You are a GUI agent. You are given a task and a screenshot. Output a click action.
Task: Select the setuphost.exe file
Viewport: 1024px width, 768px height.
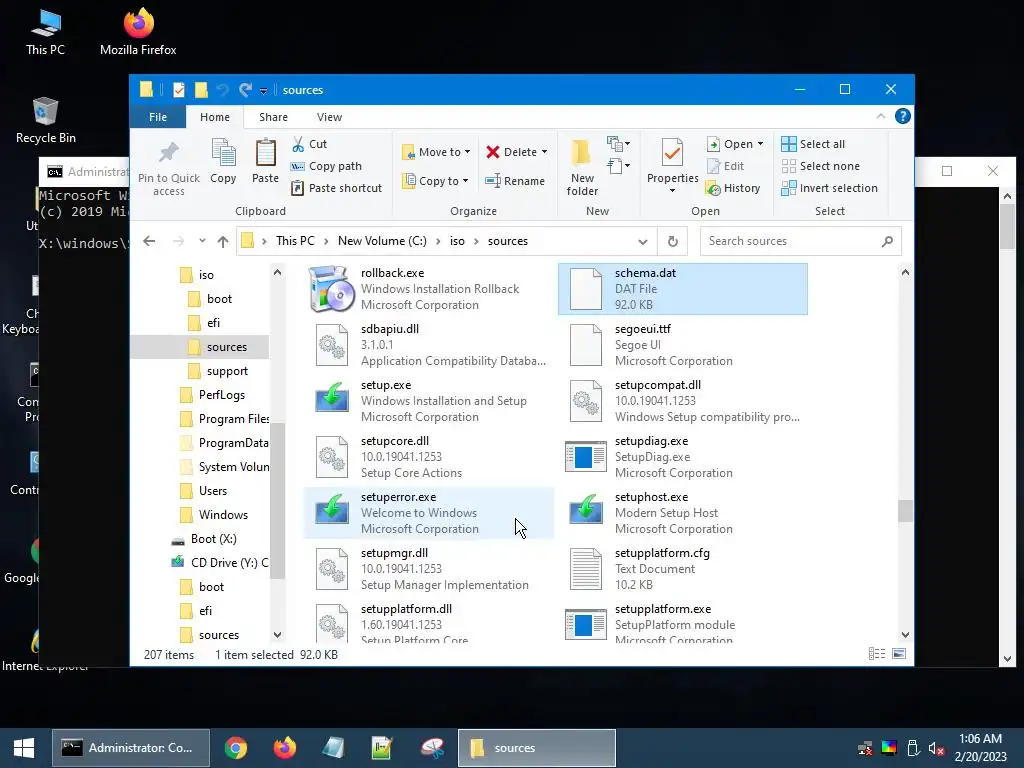[x=682, y=513]
